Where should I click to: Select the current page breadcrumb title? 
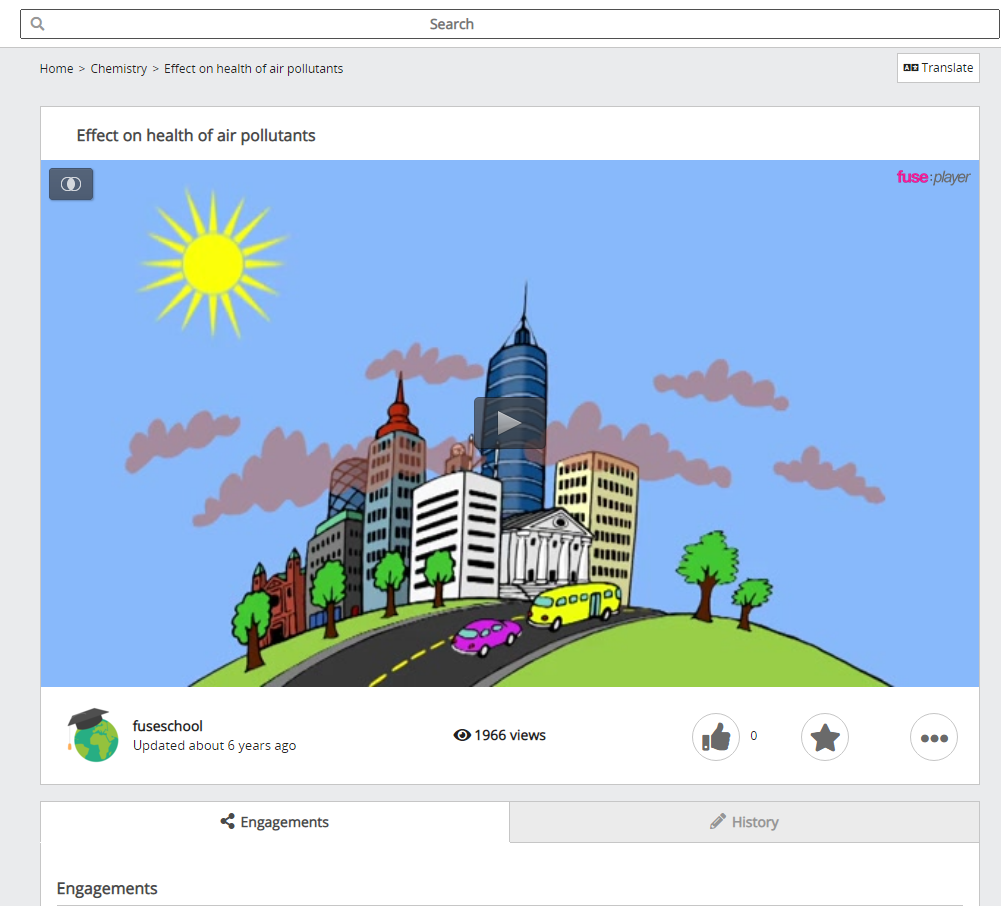point(253,68)
